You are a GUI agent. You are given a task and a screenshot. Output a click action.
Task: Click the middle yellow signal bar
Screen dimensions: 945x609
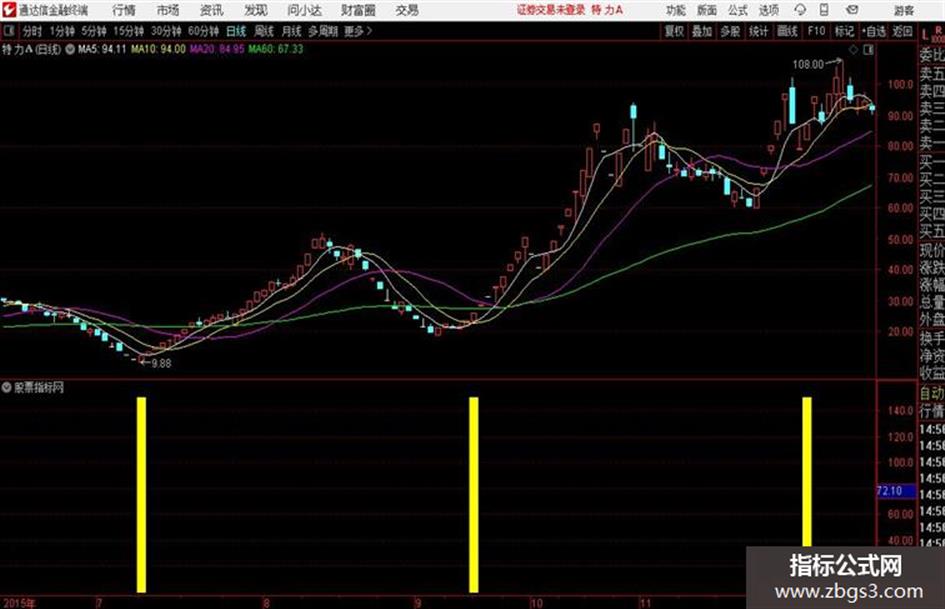[474, 494]
